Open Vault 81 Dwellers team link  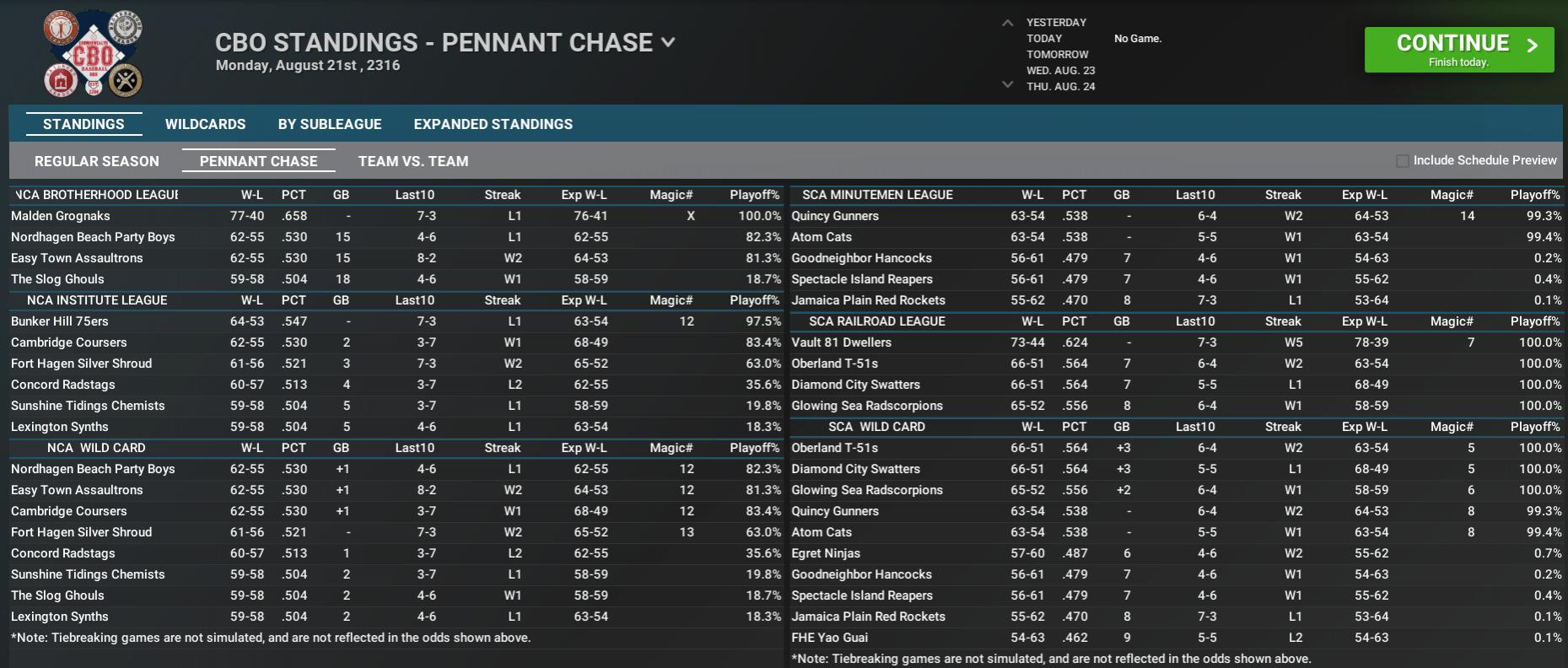pos(841,342)
